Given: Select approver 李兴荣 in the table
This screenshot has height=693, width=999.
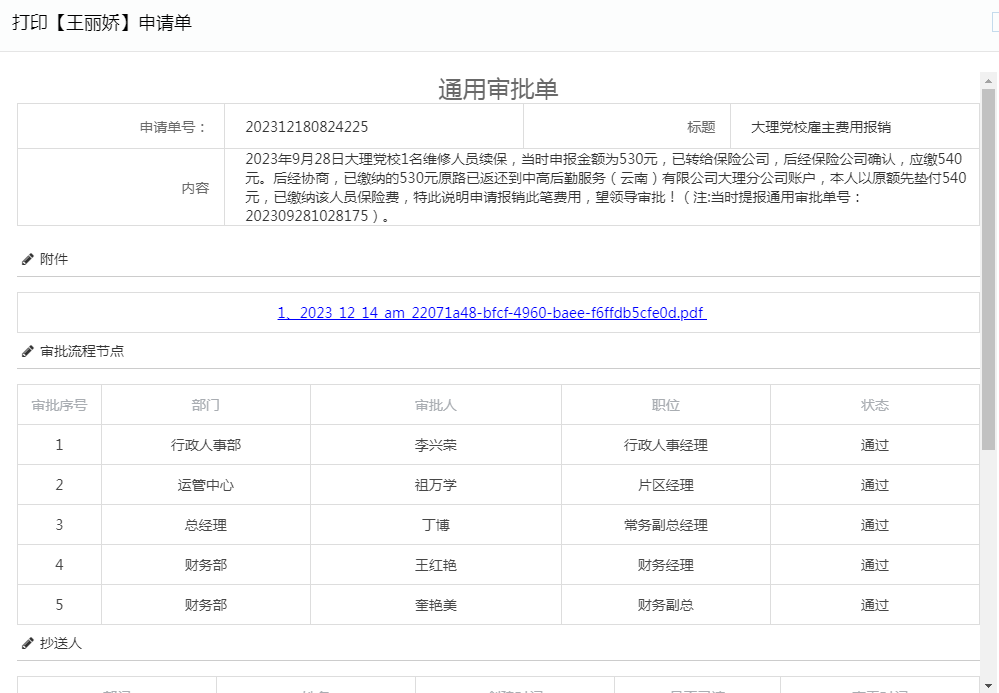Looking at the screenshot, I should coord(436,445).
